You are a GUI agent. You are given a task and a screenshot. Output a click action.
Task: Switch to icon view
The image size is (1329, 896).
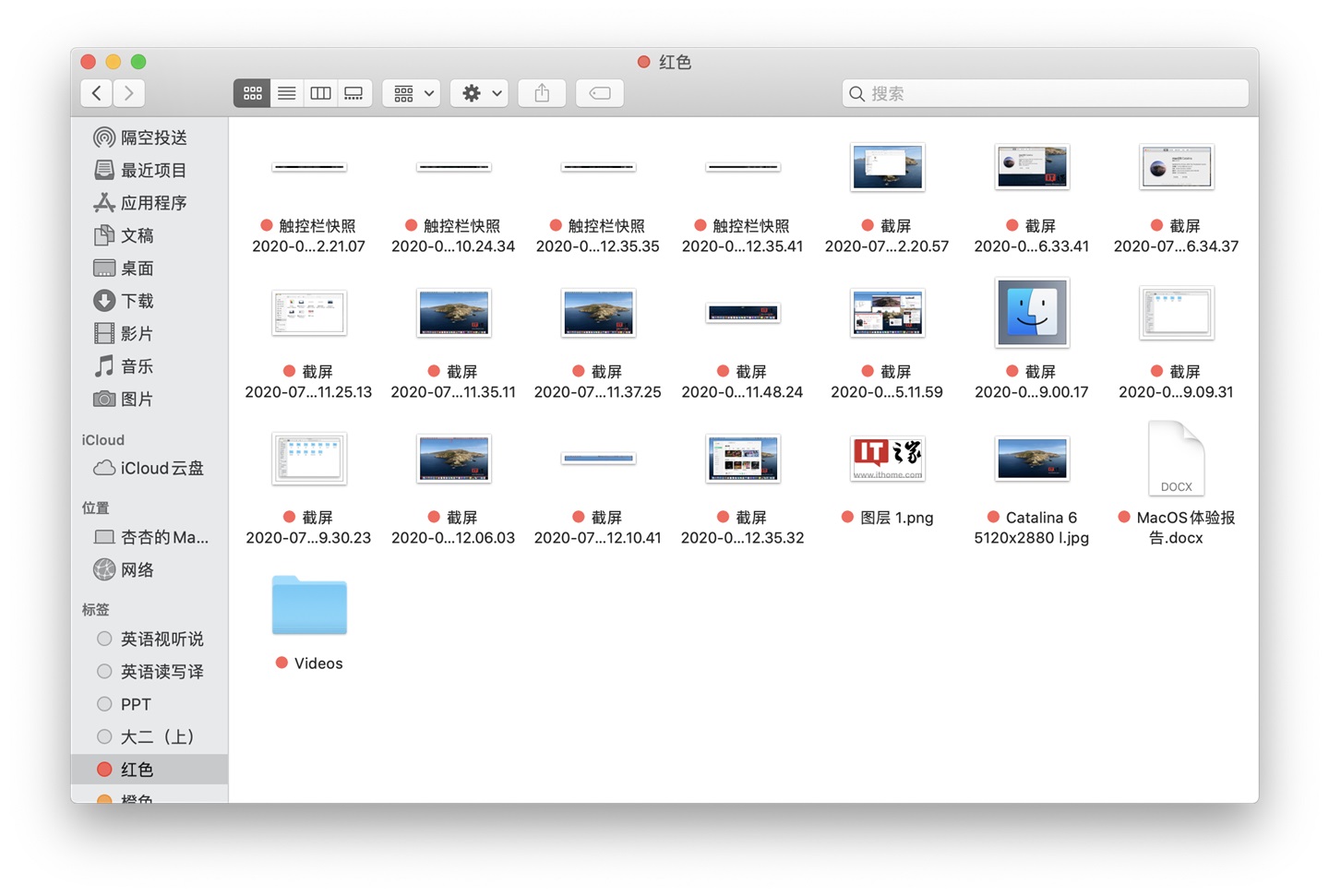pos(252,93)
